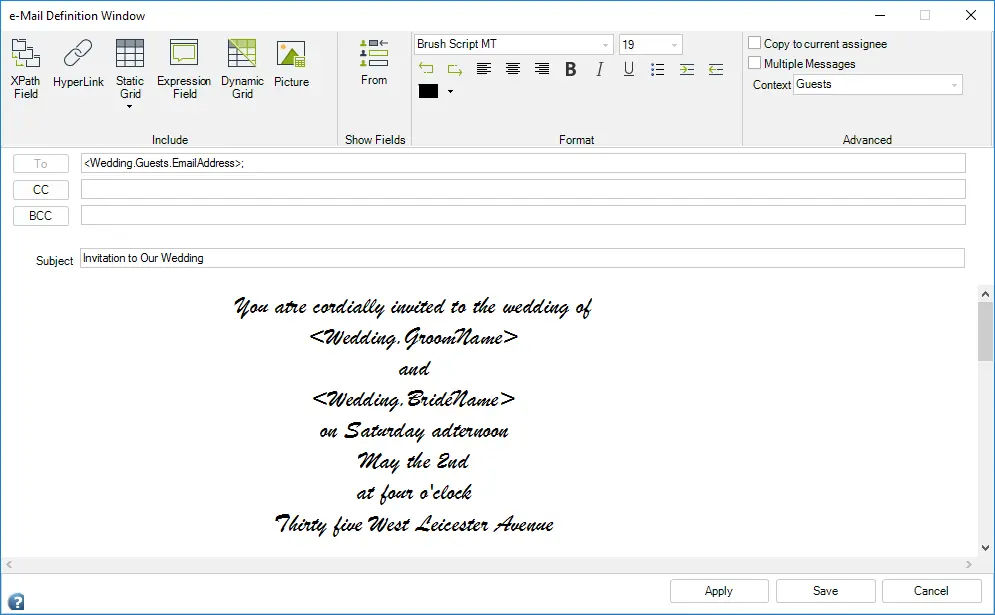Insert a Static Grid
The image size is (995, 615).
[x=130, y=69]
